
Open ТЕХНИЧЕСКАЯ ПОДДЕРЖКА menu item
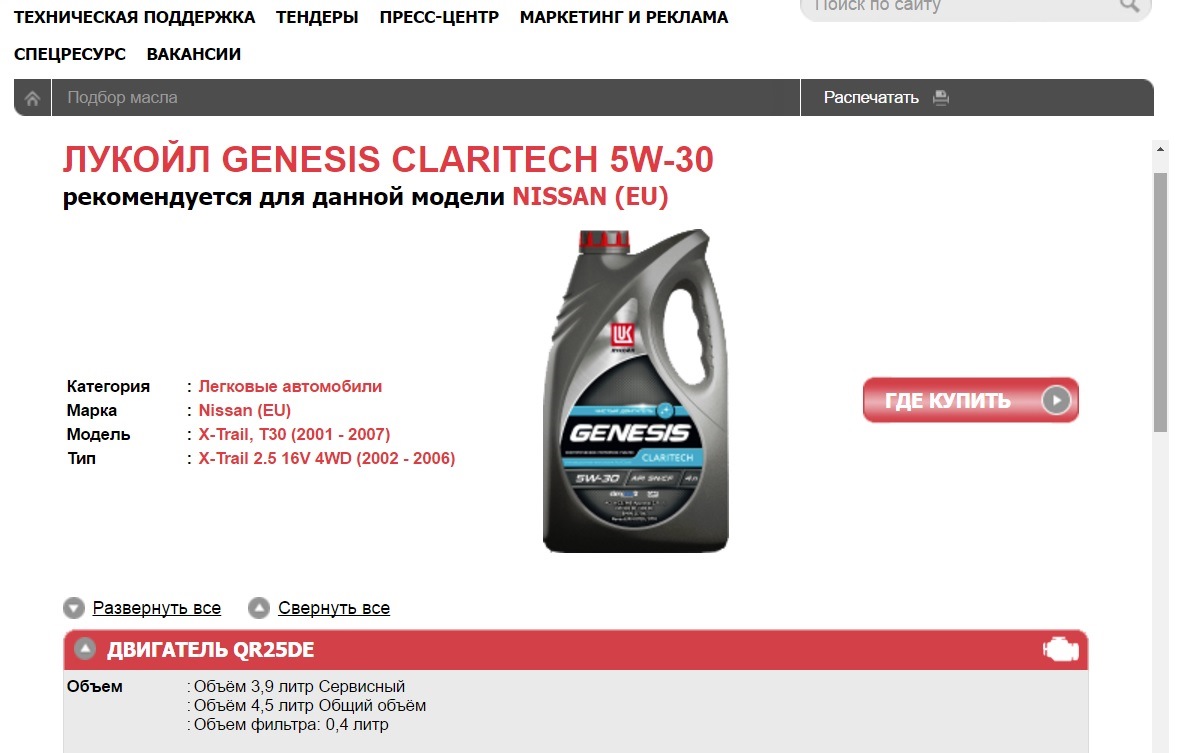135,17
